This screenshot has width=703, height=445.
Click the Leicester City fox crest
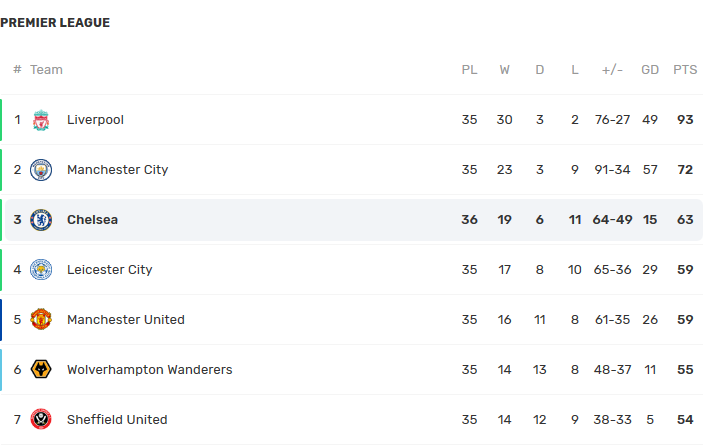point(41,270)
